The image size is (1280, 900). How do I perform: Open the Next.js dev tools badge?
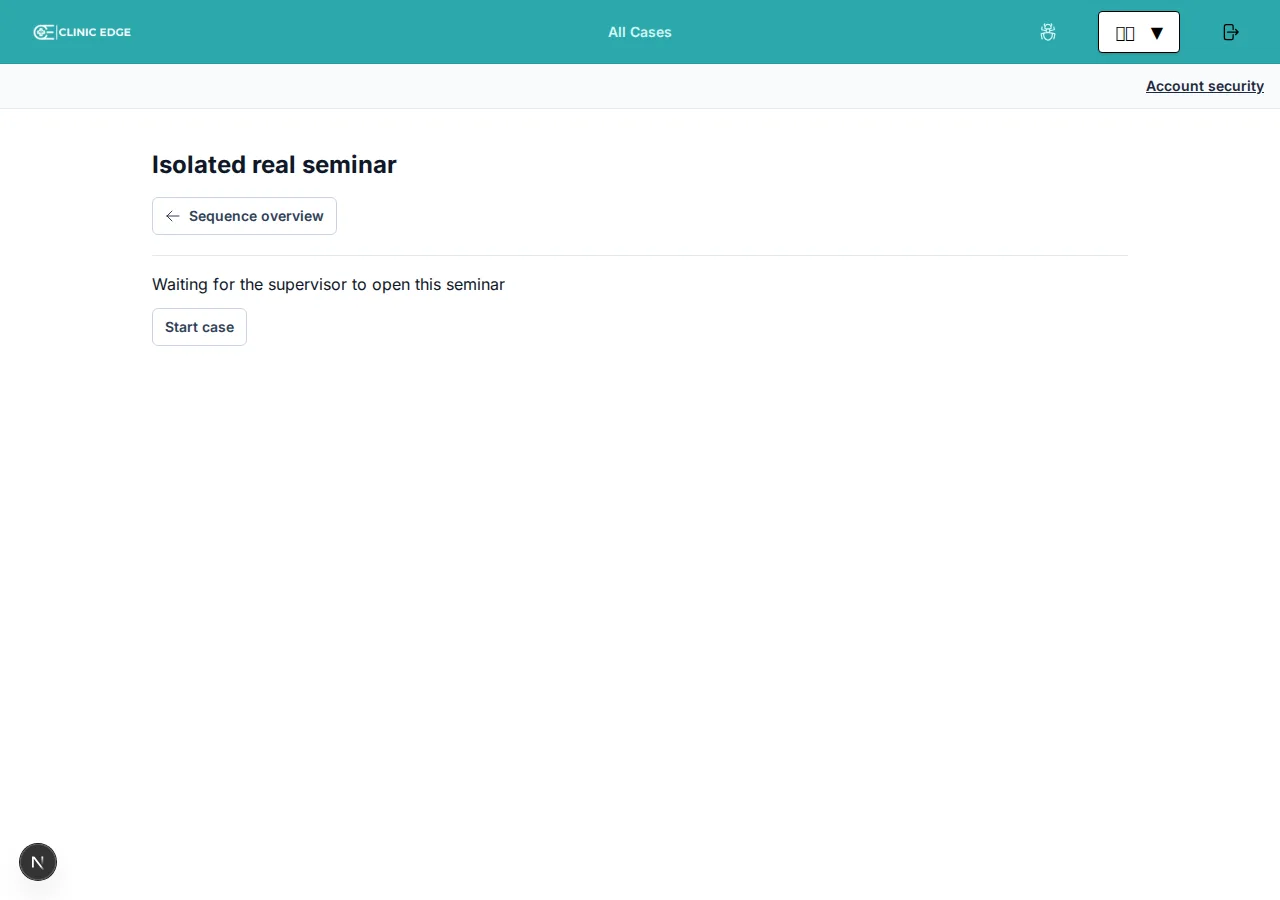[x=38, y=862]
